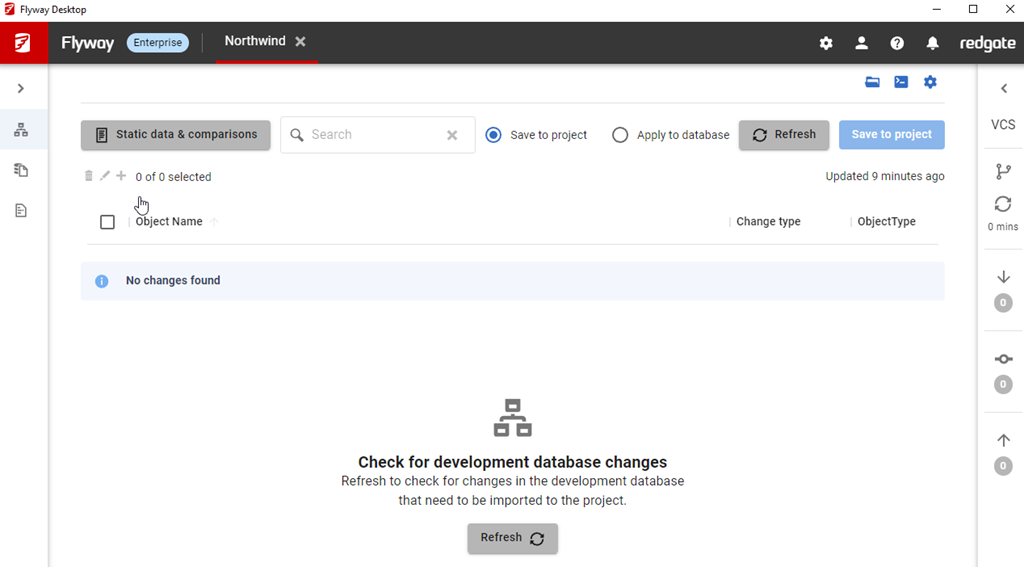Switch to the Northwind project tab
The image size is (1024, 567).
pyautogui.click(x=254, y=41)
